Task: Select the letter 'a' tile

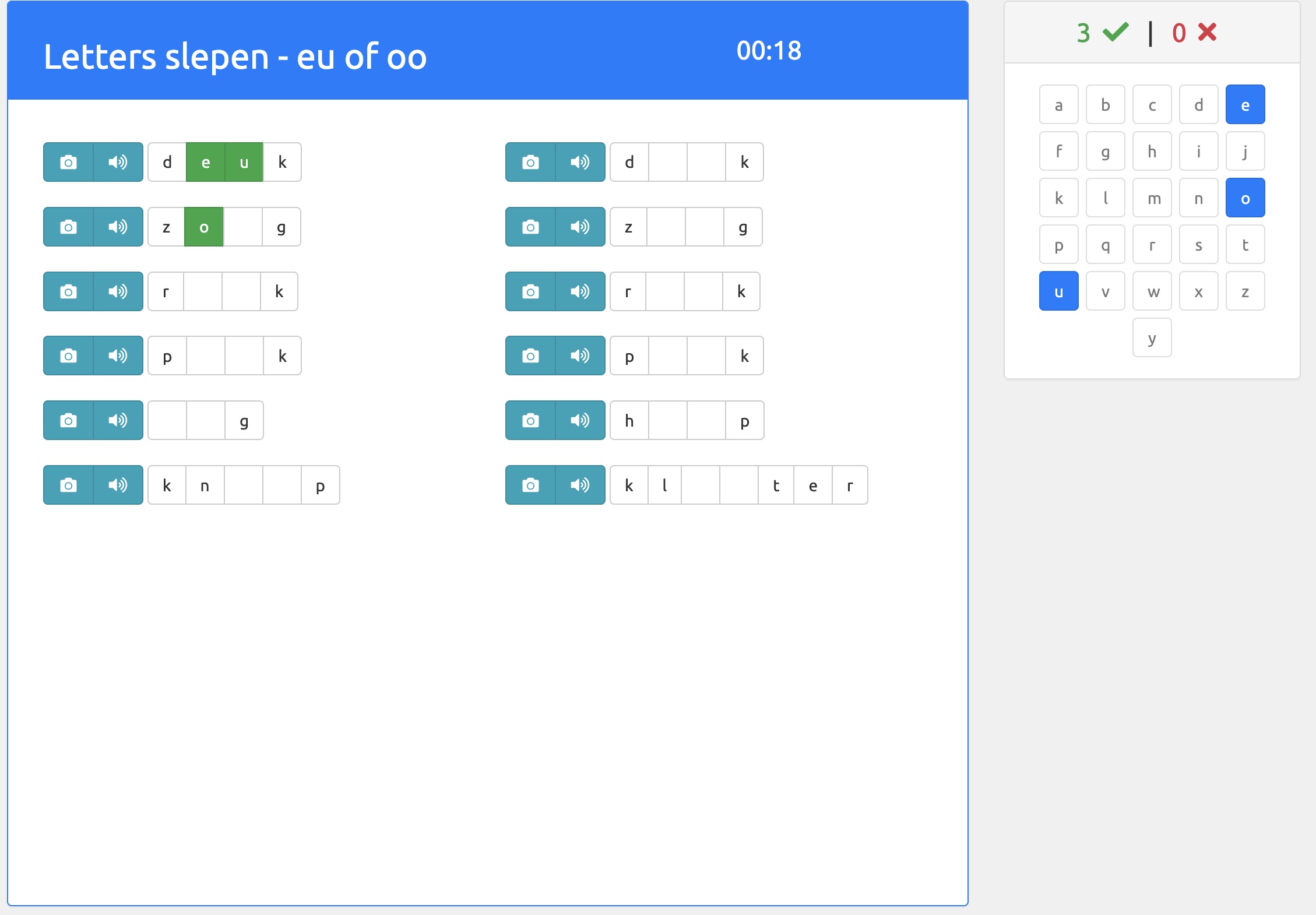Action: coord(1058,105)
